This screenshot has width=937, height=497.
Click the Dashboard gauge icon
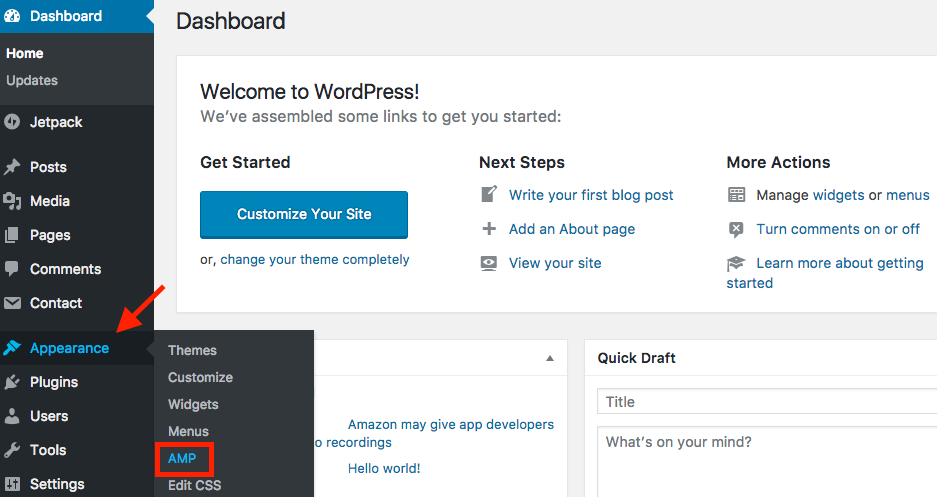click(x=12, y=16)
